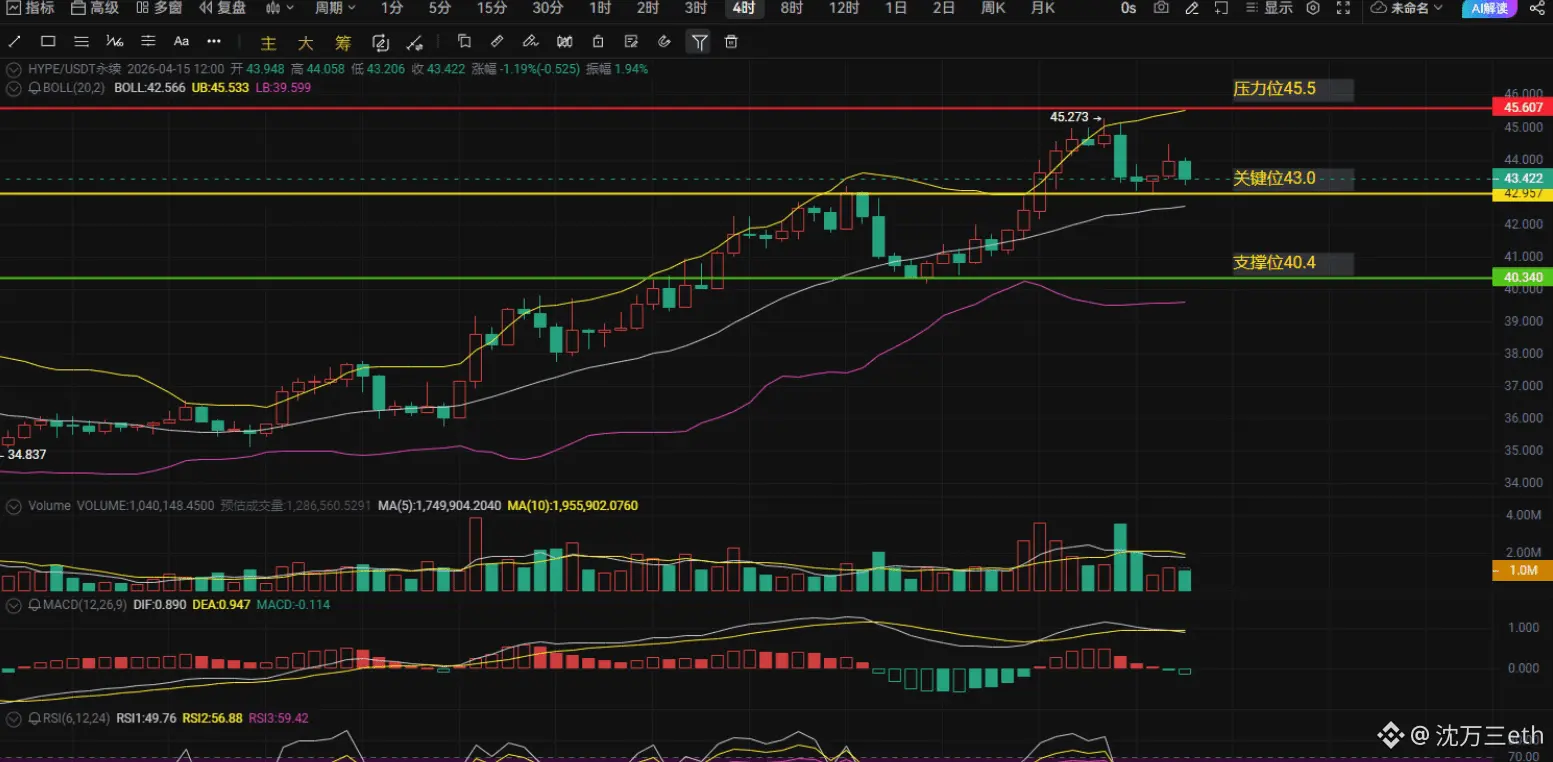Enter fullscreen mode with the expand icon

click(x=1343, y=8)
